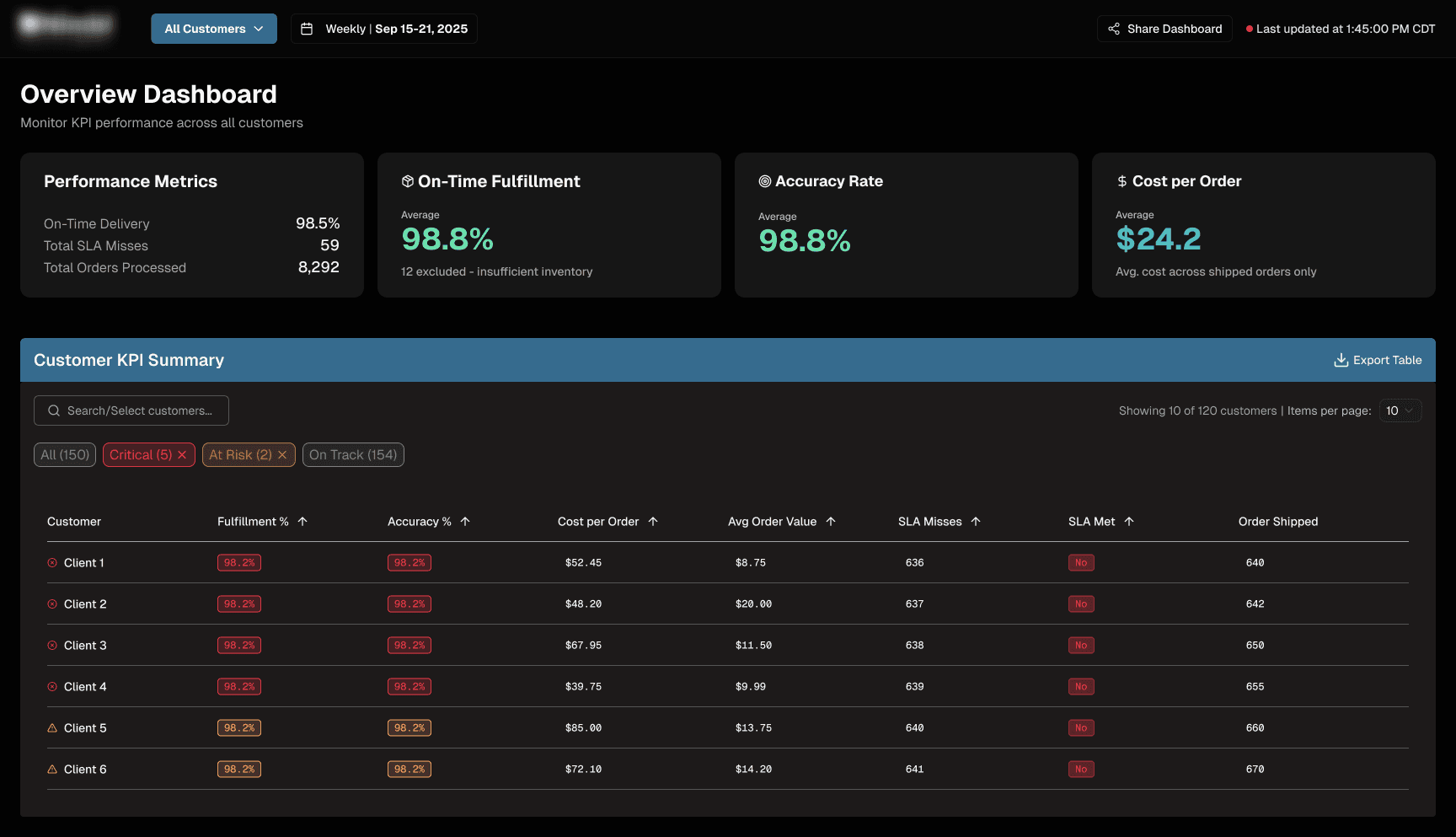The height and width of the screenshot is (837, 1456).
Task: Open the All Customers dropdown
Action: tap(214, 29)
